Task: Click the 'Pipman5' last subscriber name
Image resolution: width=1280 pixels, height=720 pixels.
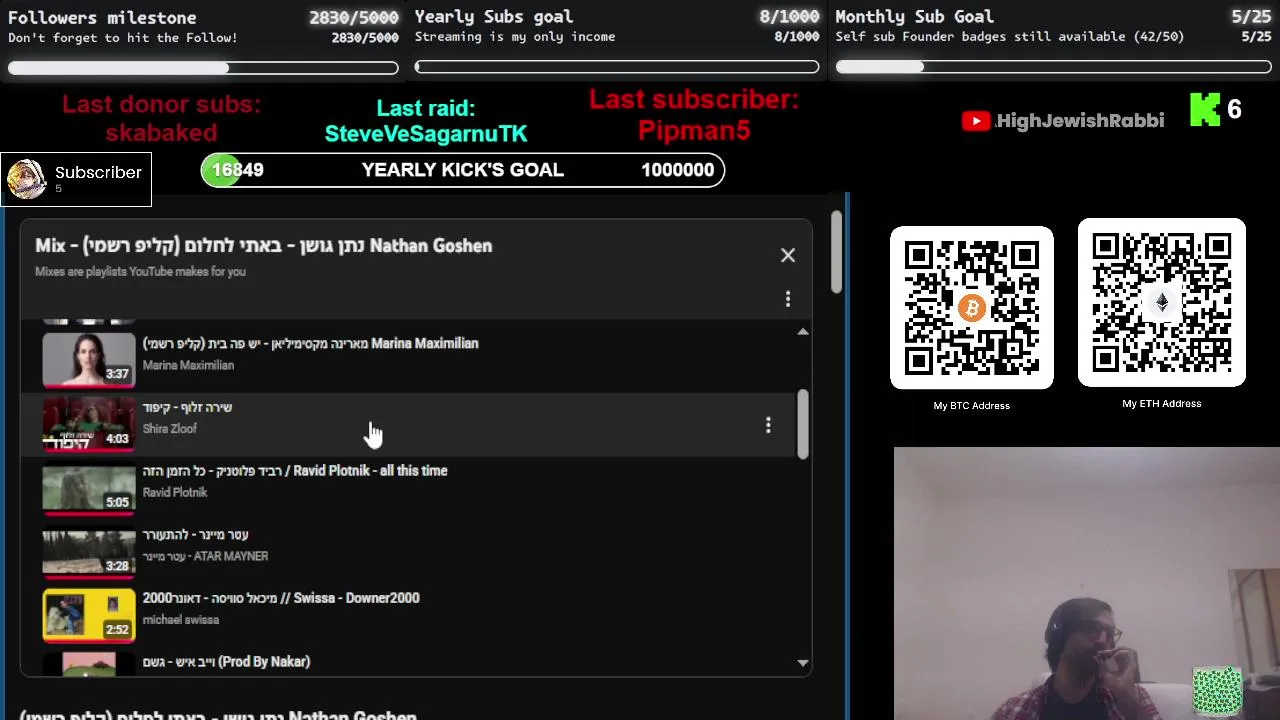Action: (x=694, y=130)
